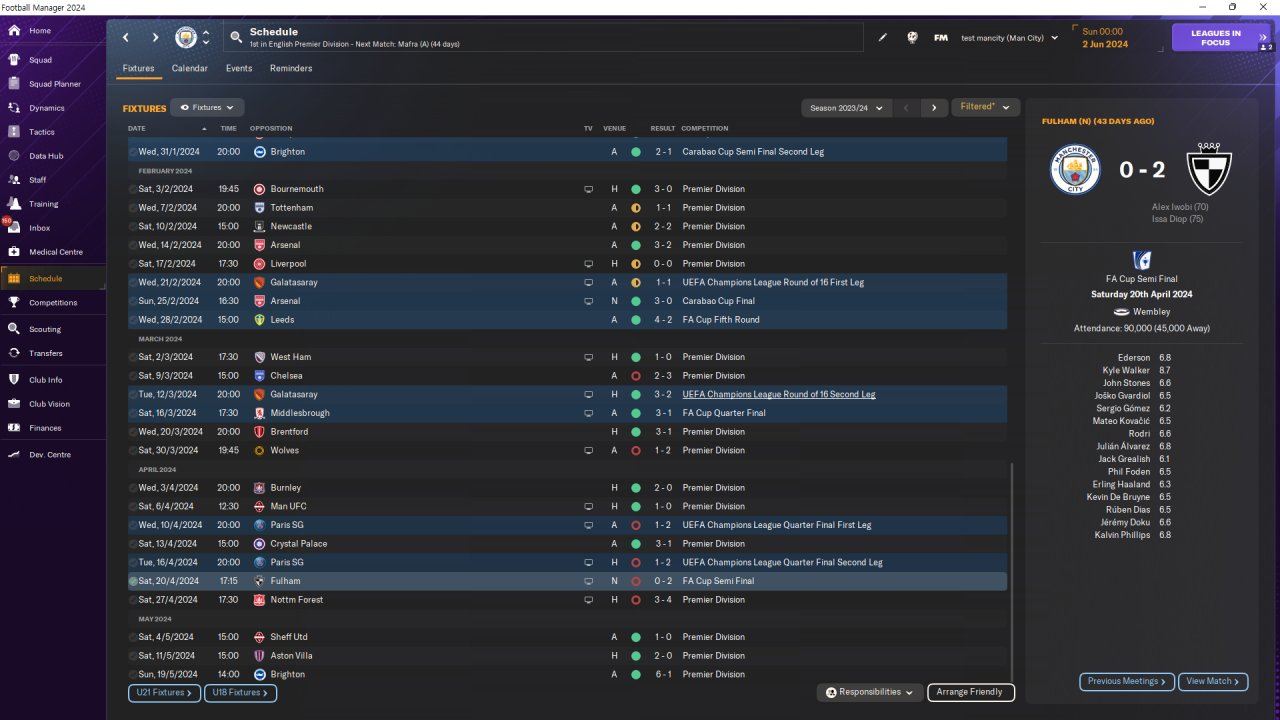Toggle the circle marker beside Newcastle fixture
This screenshot has height=720, width=1280.
(133, 227)
